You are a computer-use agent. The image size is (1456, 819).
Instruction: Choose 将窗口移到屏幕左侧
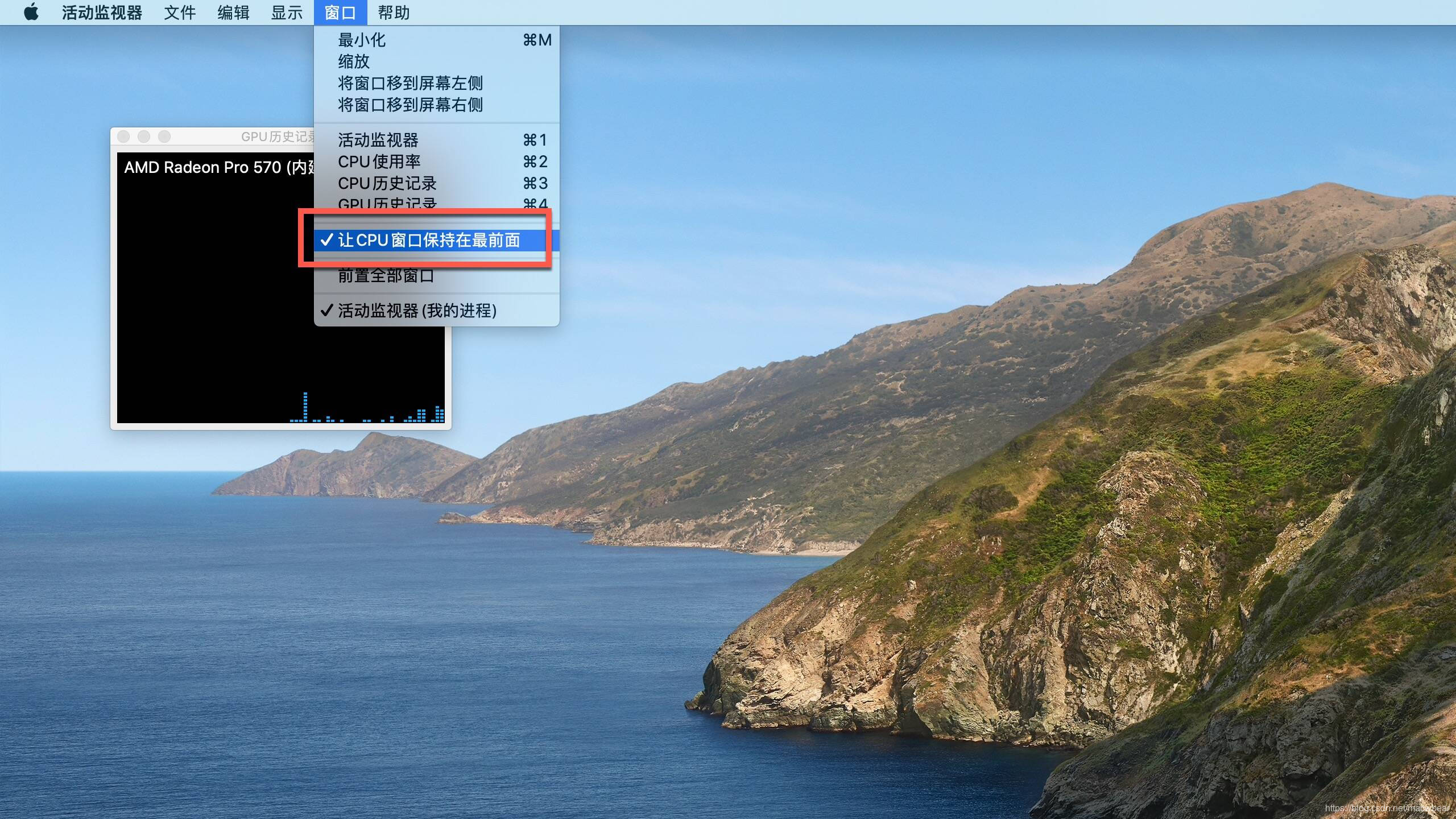[x=410, y=83]
